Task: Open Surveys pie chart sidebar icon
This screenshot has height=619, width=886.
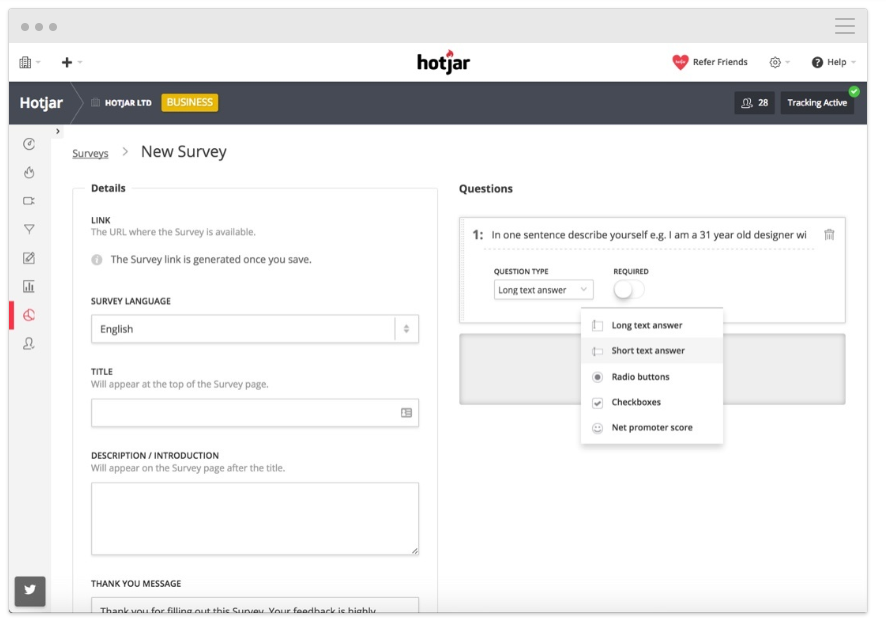Action: point(29,315)
